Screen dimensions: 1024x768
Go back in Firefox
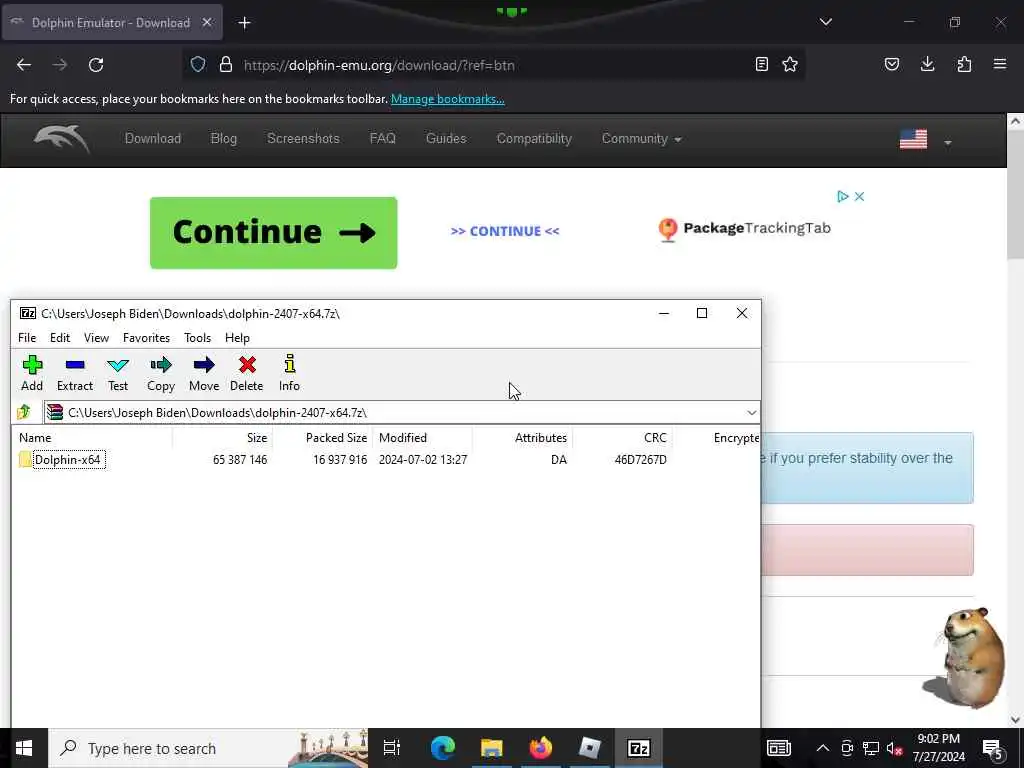(x=24, y=65)
